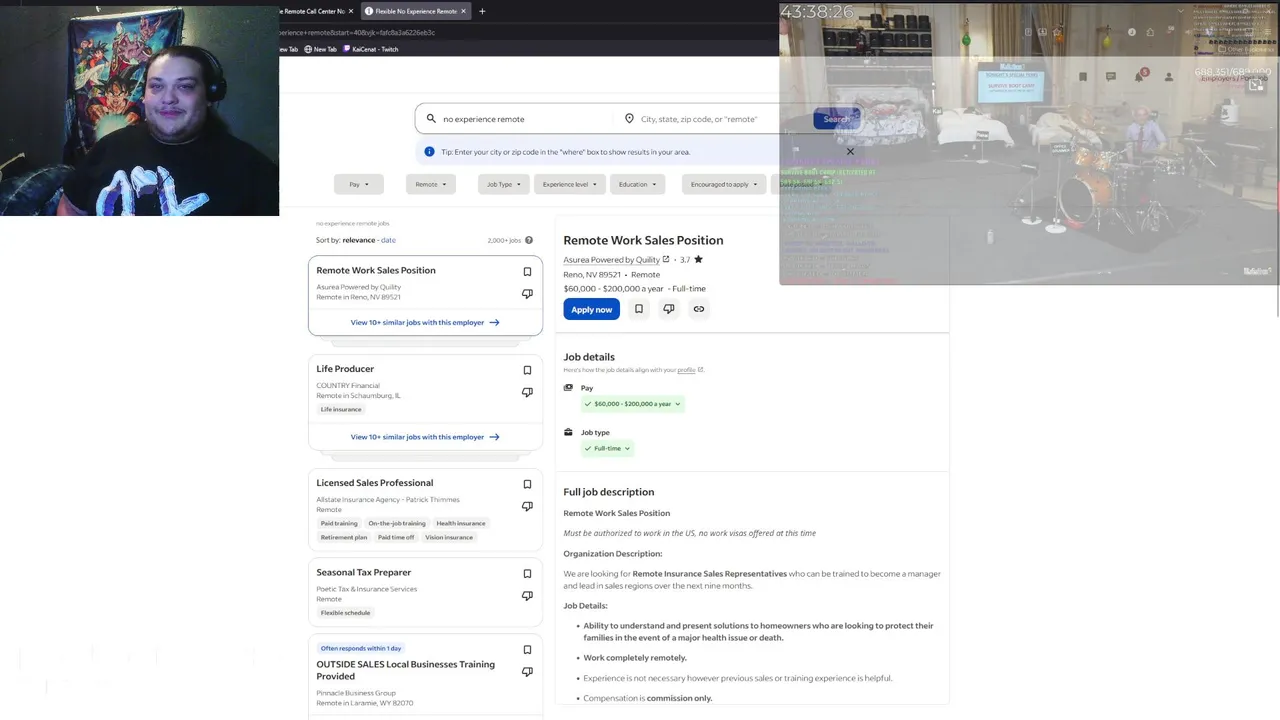Open OUTSIDE SALES Local Businesses Training Provided
Screen dimensions: 1280x720
[x=405, y=670]
